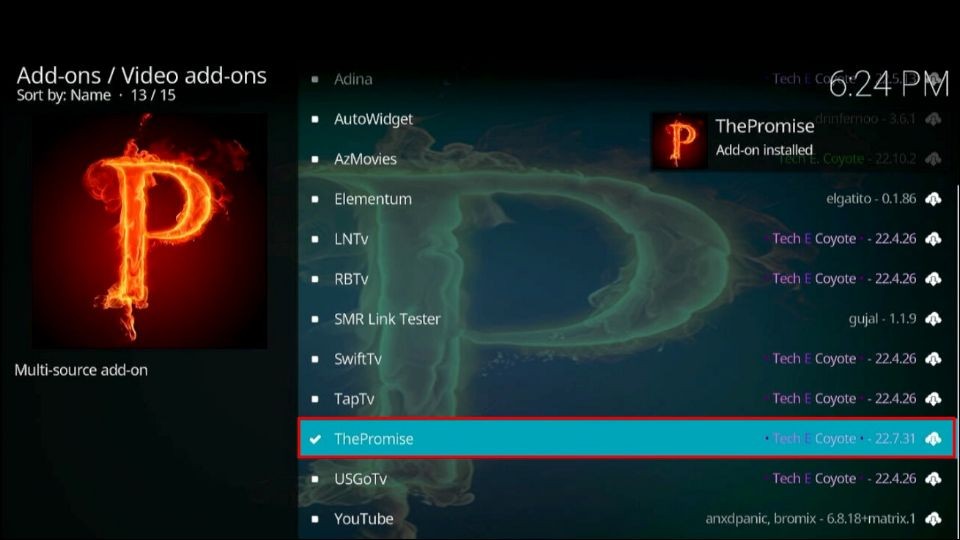Select the AutoWidget add-on
Image resolution: width=960 pixels, height=540 pixels.
626,119
